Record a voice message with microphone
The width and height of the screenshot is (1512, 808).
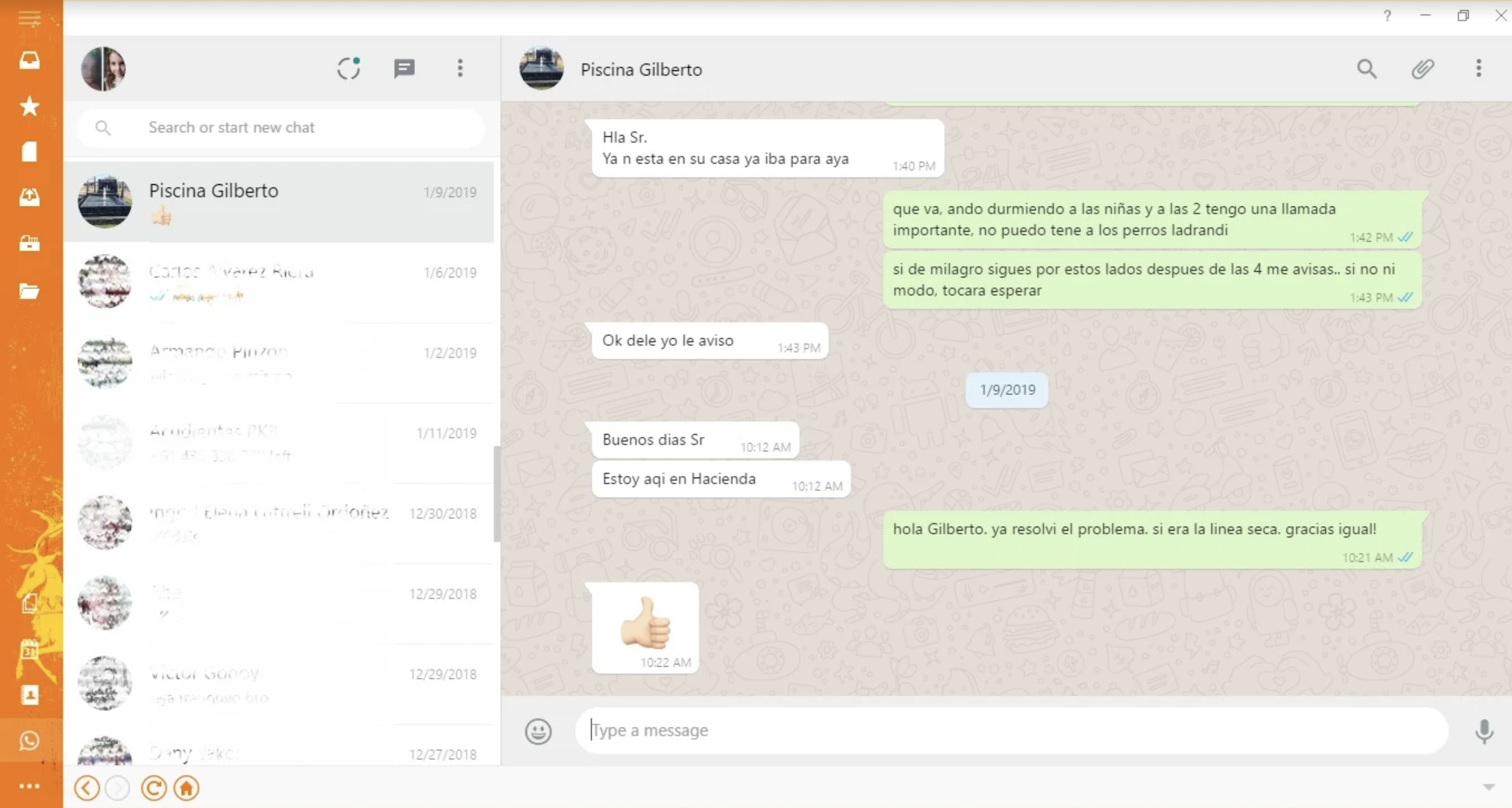(1484, 731)
